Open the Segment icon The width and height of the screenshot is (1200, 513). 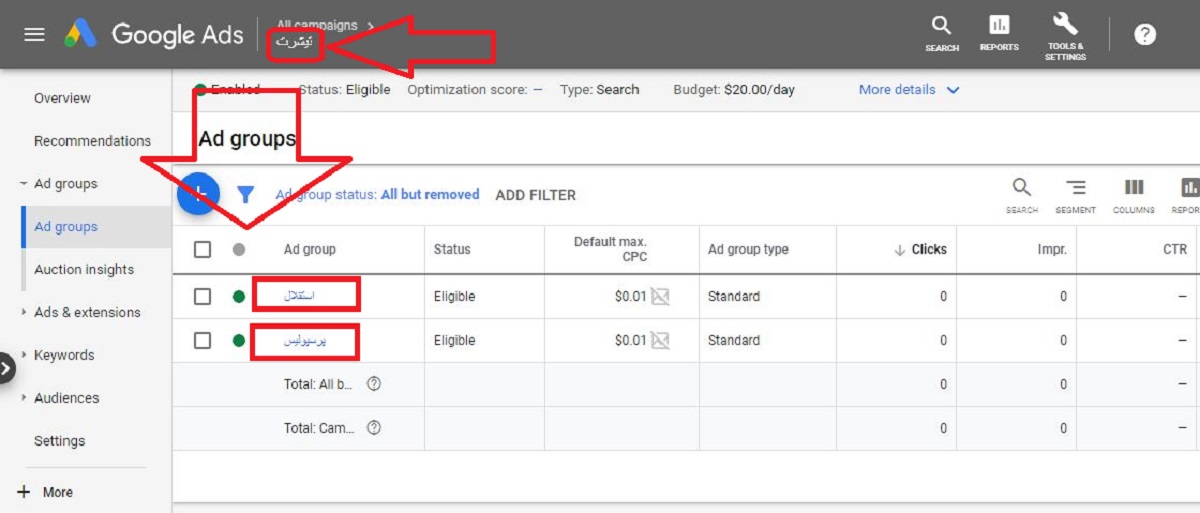coord(1076,194)
